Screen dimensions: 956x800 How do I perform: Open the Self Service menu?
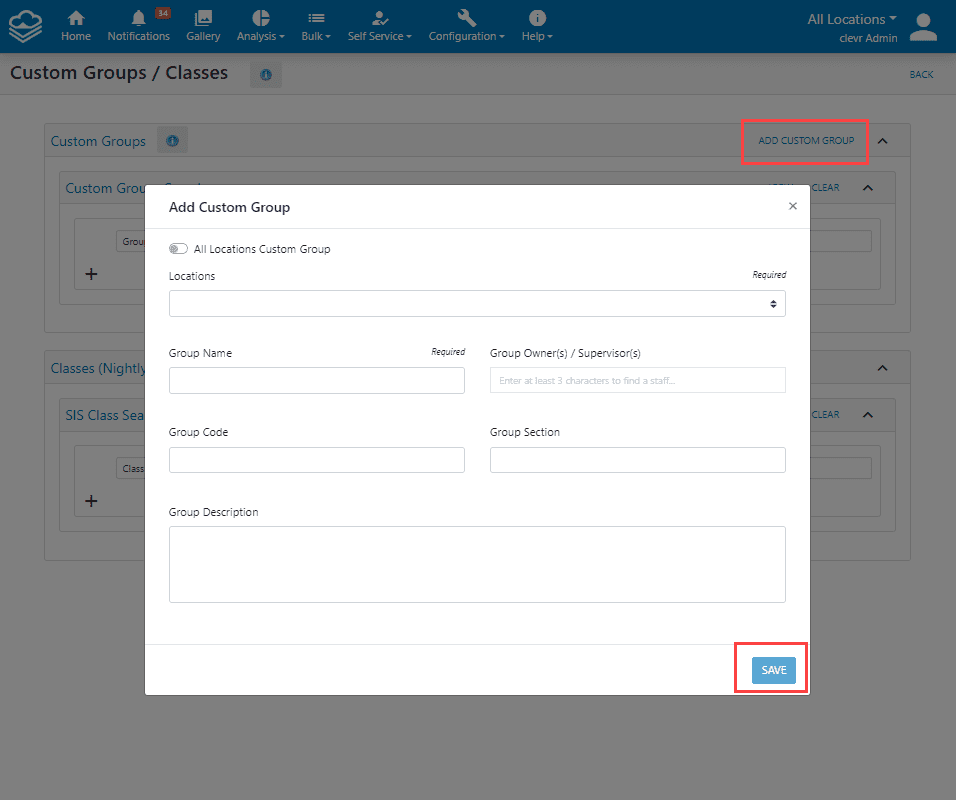point(379,26)
